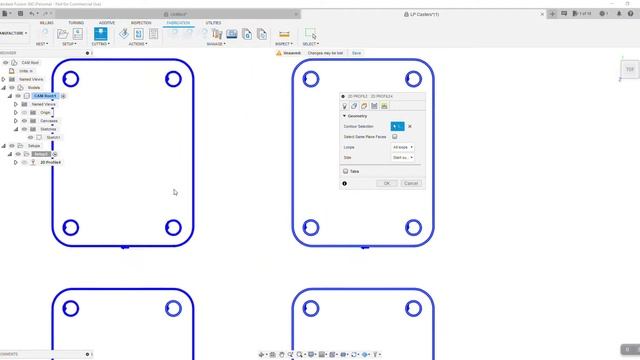Select Sketch1 in the browser
The width and height of the screenshot is (640, 360).
(53, 138)
